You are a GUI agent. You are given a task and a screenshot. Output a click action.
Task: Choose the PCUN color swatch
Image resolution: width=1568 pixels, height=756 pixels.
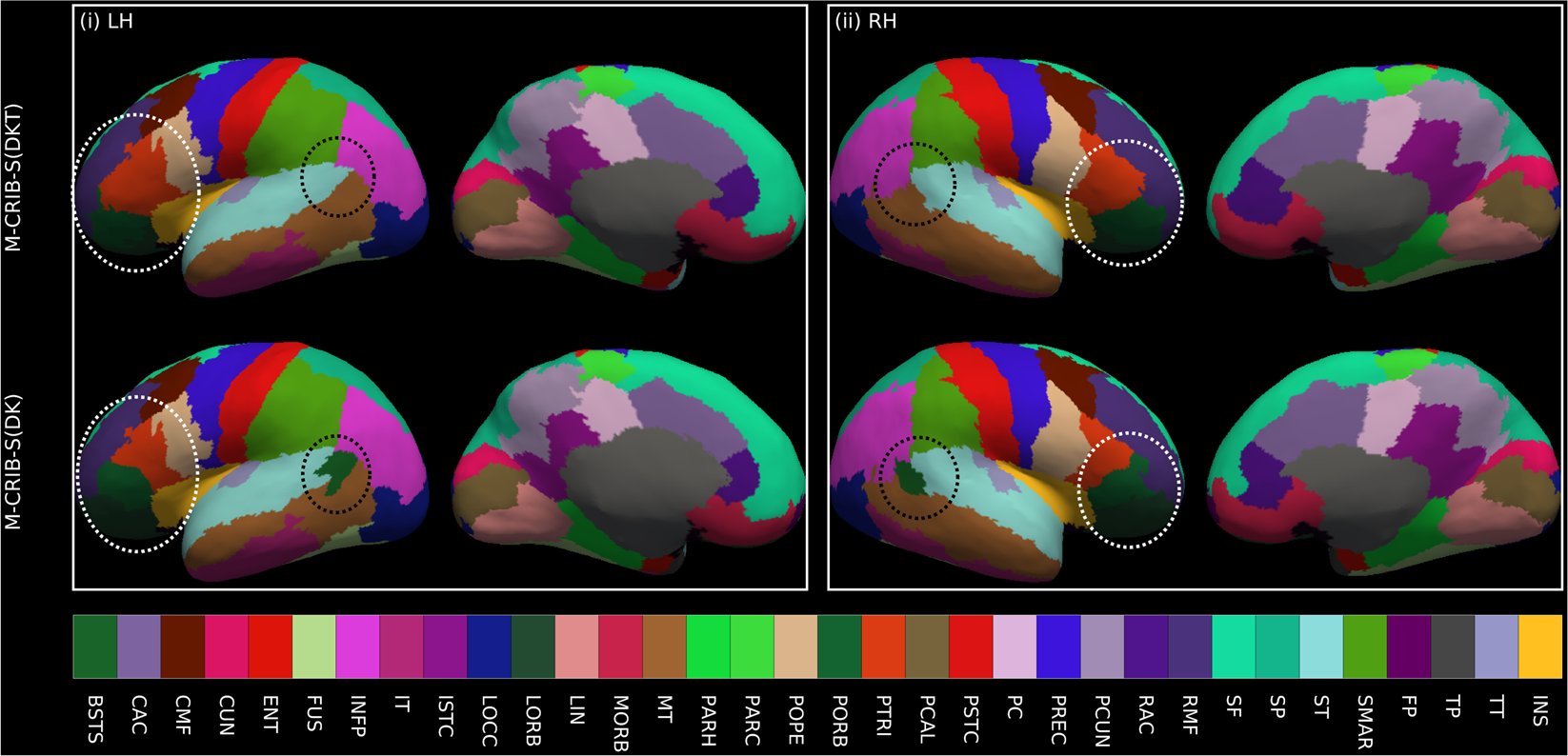1103,647
